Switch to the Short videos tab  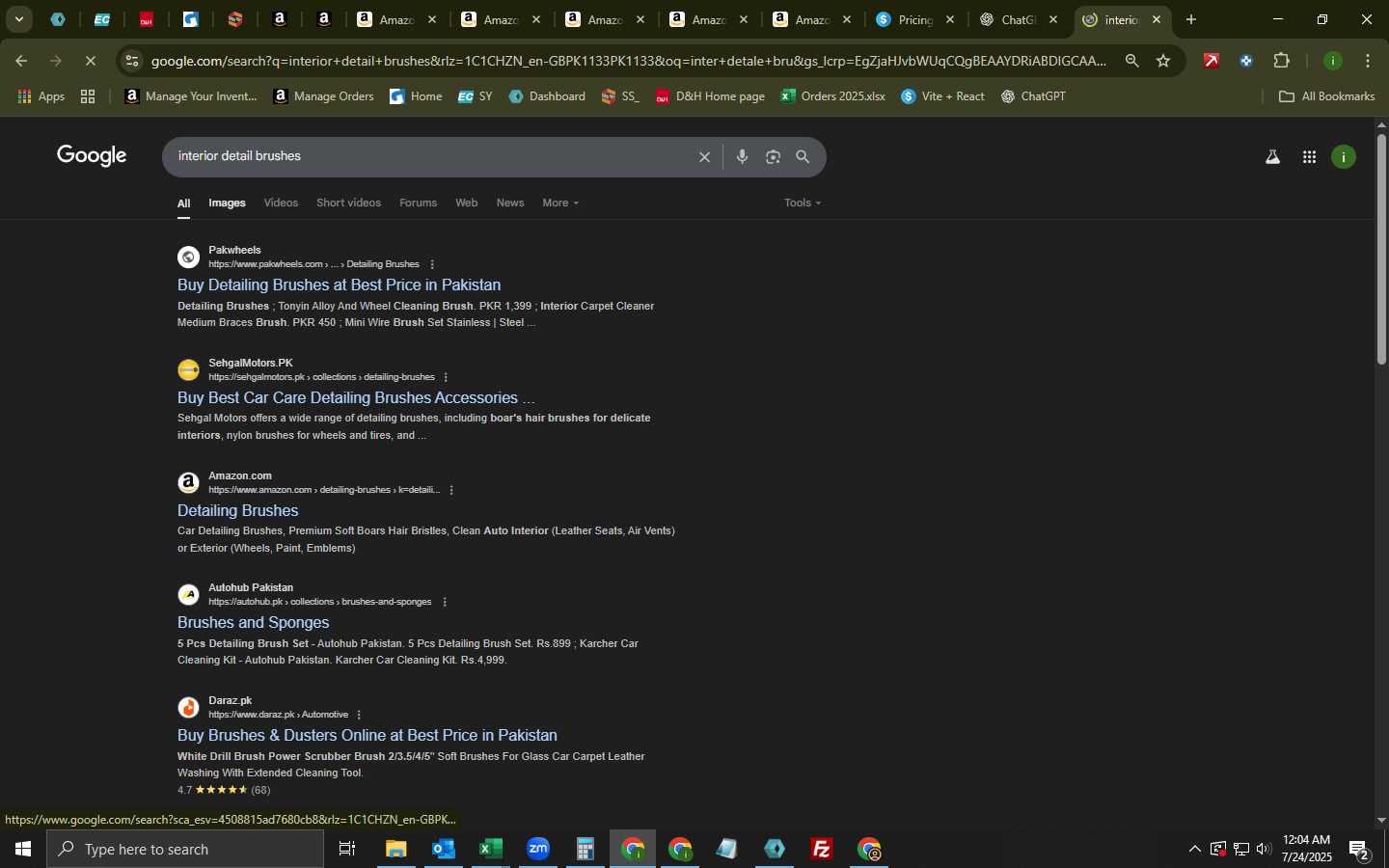(x=348, y=203)
